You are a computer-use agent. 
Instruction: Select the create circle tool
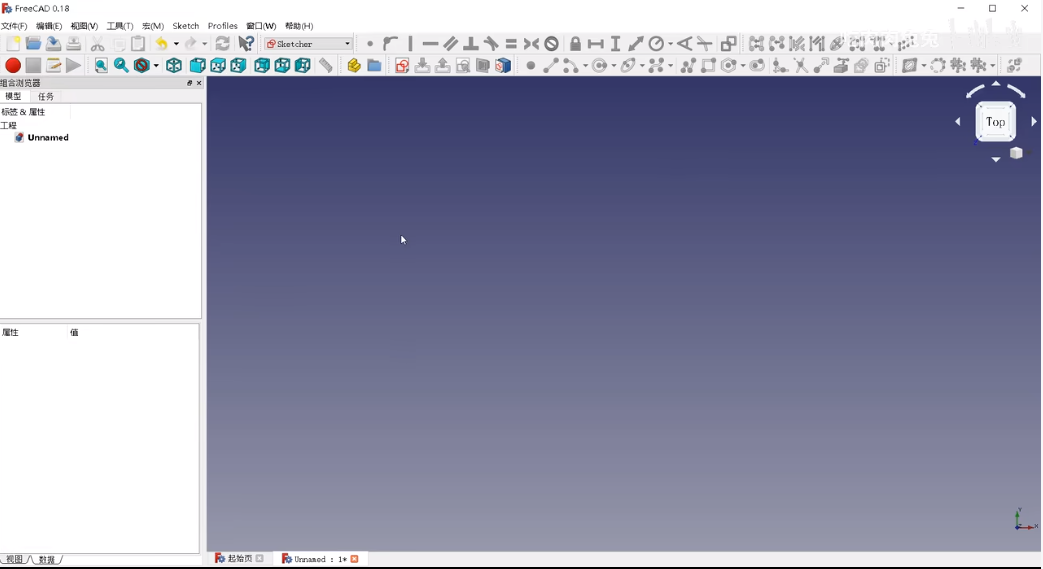pyautogui.click(x=599, y=65)
